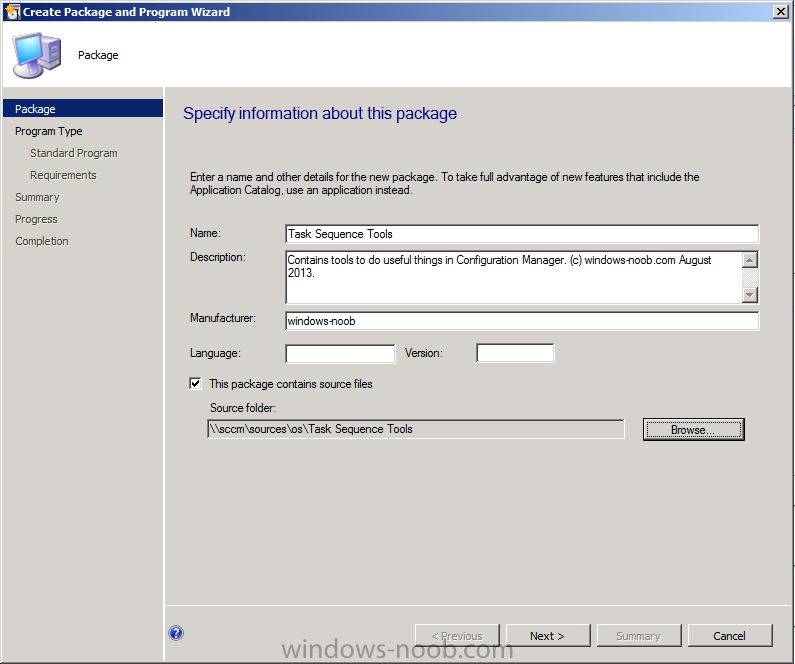The width and height of the screenshot is (795, 664).
Task: Click the description scrollbar up arrow
Action: click(x=750, y=260)
